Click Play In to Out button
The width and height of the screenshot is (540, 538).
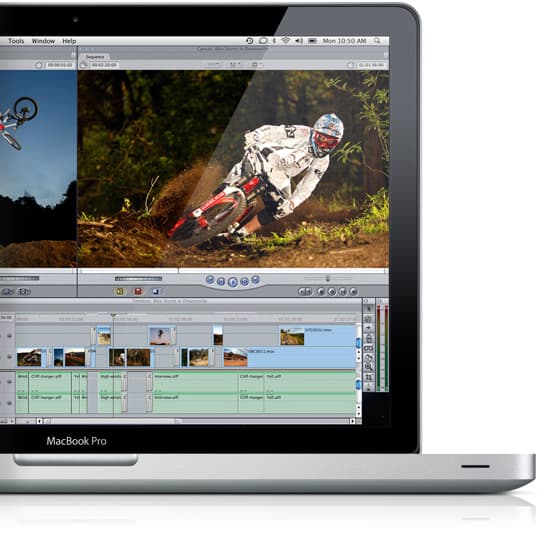[221, 282]
